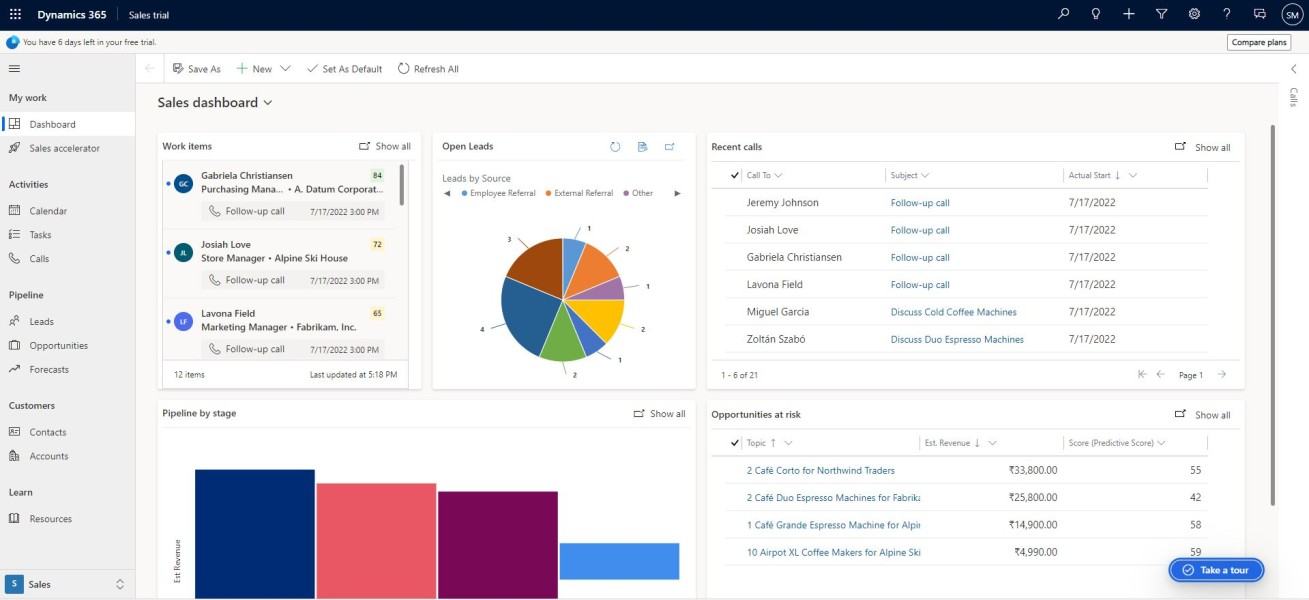
Task: Click the Take a tour button
Action: [x=1216, y=570]
